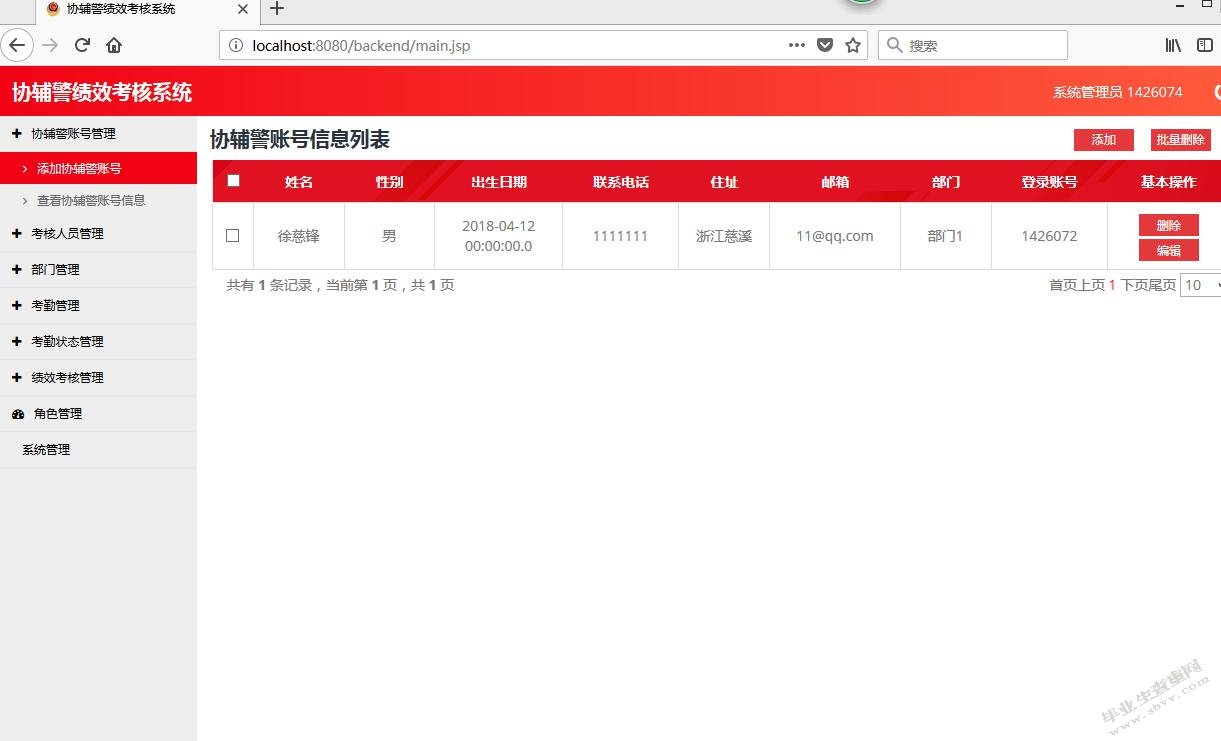
Task: Open 系统管理 menu item
Action: tap(98, 450)
